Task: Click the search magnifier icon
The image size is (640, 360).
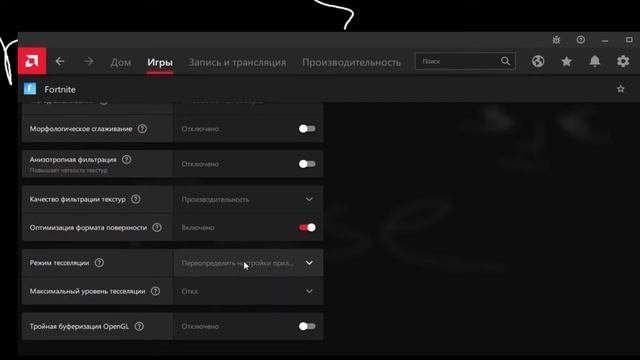Action: coord(505,61)
